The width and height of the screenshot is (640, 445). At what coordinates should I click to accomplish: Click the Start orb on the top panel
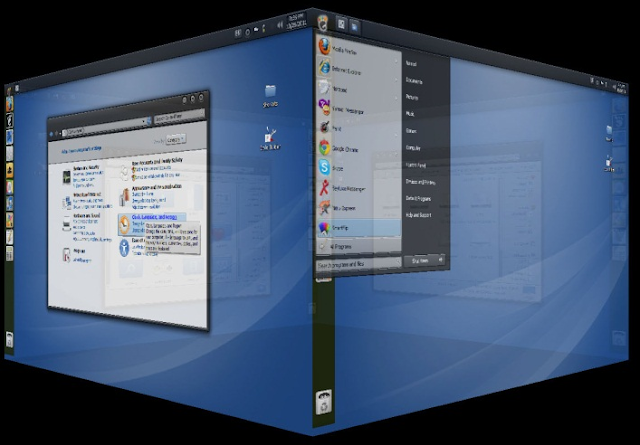point(322,22)
